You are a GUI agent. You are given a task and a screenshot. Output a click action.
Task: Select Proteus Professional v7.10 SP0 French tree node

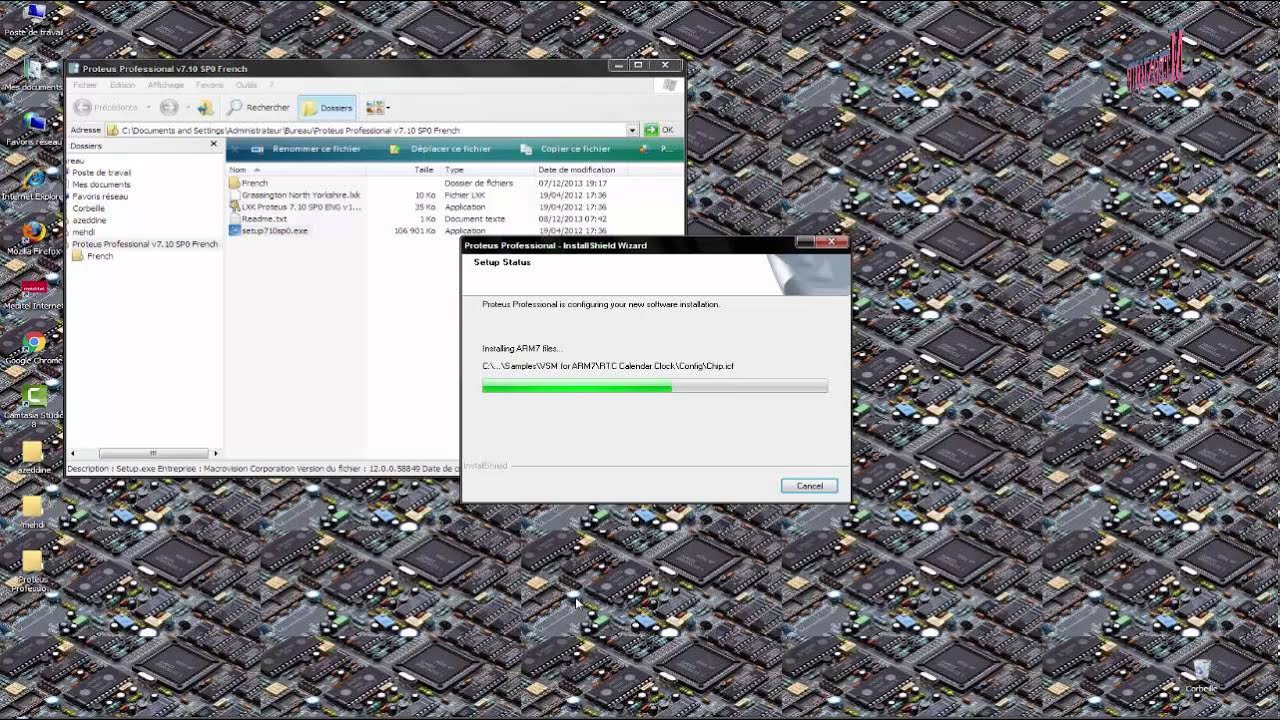(144, 244)
